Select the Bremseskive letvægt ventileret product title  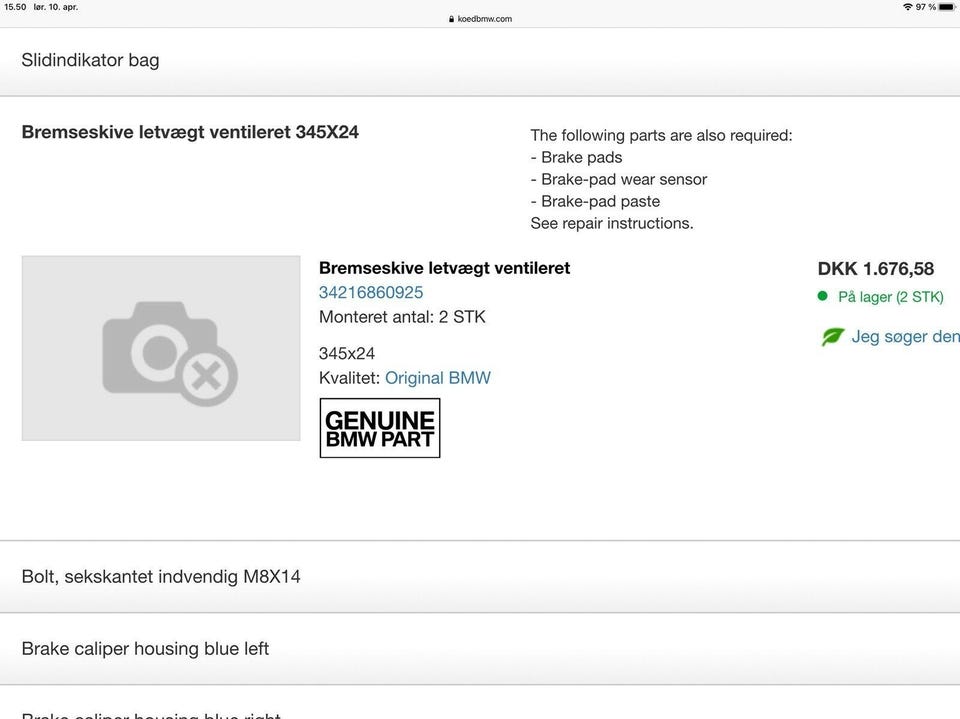coord(444,268)
